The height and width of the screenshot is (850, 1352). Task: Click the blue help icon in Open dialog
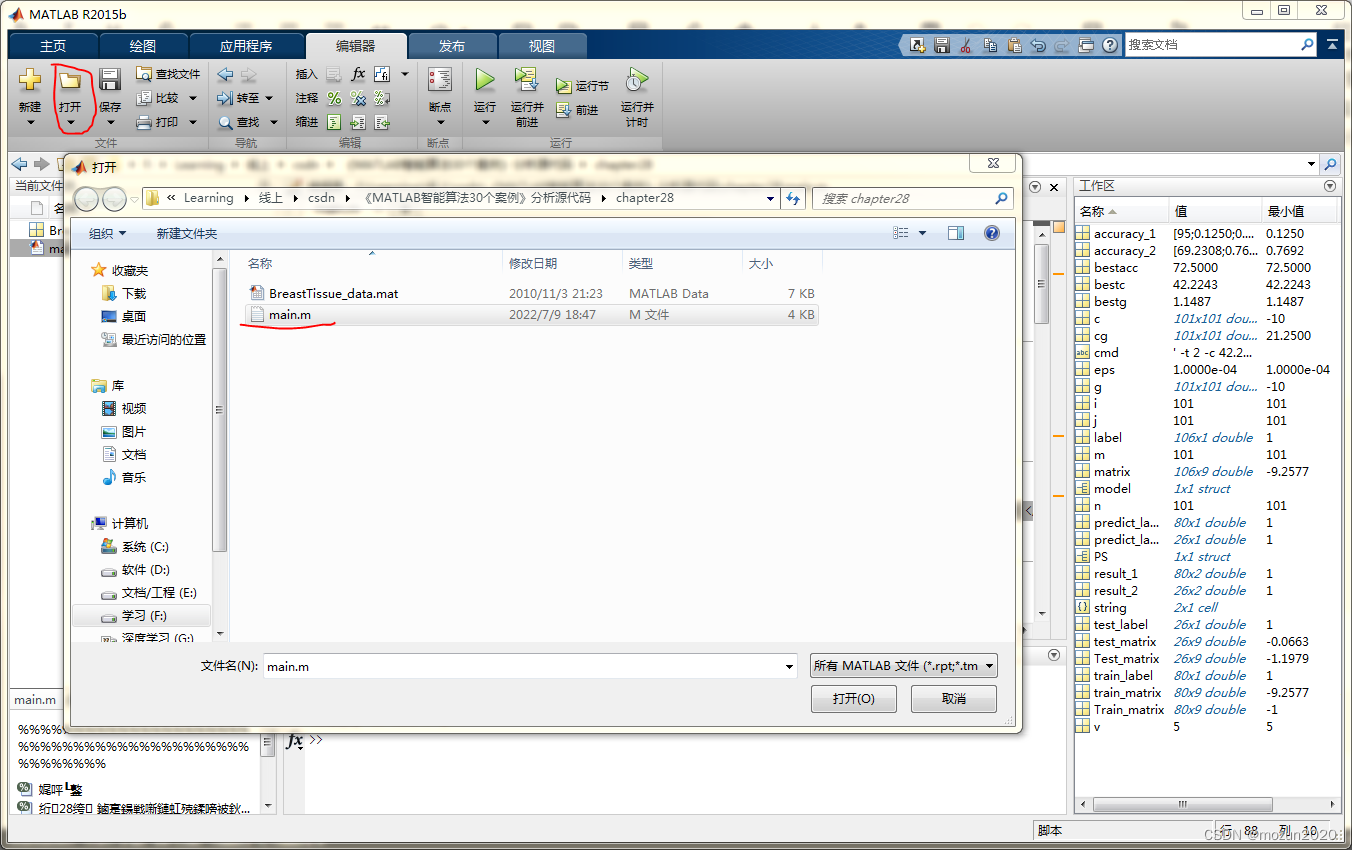pos(992,233)
